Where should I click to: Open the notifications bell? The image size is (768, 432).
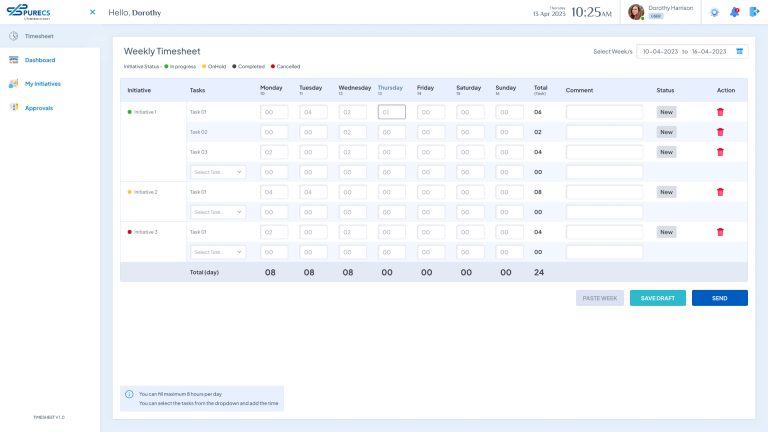point(734,12)
